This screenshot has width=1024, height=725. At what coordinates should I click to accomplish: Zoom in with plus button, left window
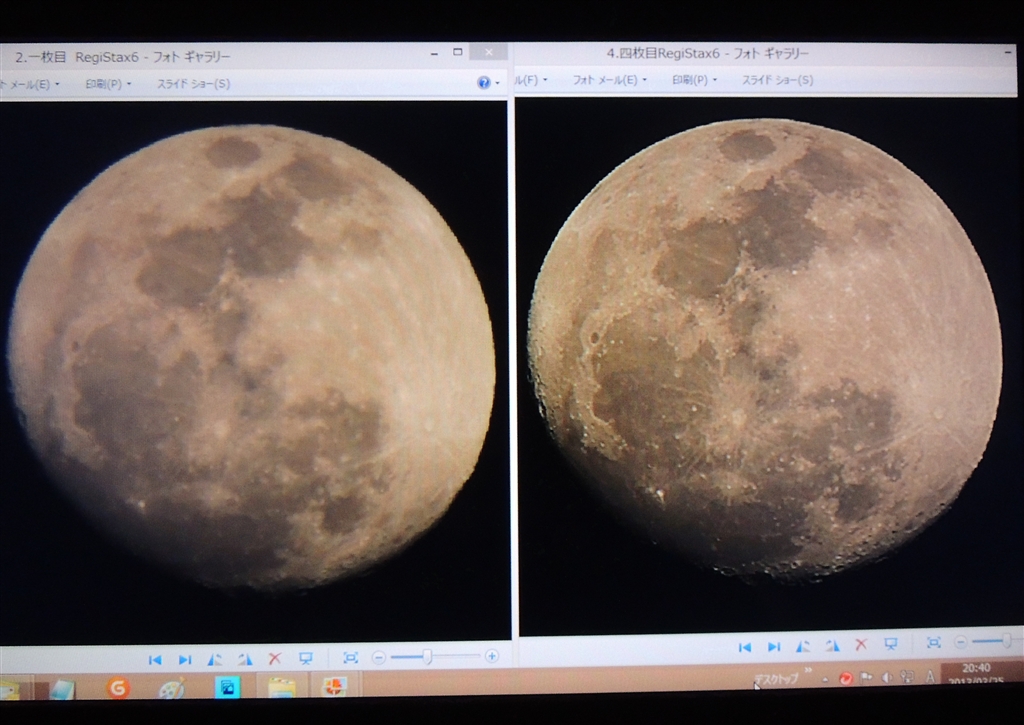pos(492,656)
